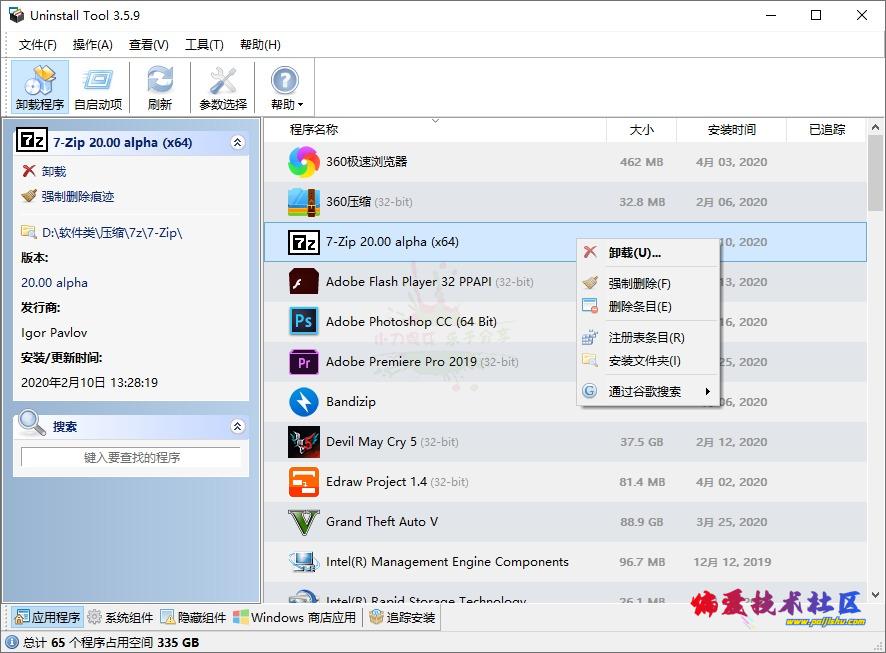Open the 工具(T) menu
This screenshot has height=653, width=886.
(205, 45)
